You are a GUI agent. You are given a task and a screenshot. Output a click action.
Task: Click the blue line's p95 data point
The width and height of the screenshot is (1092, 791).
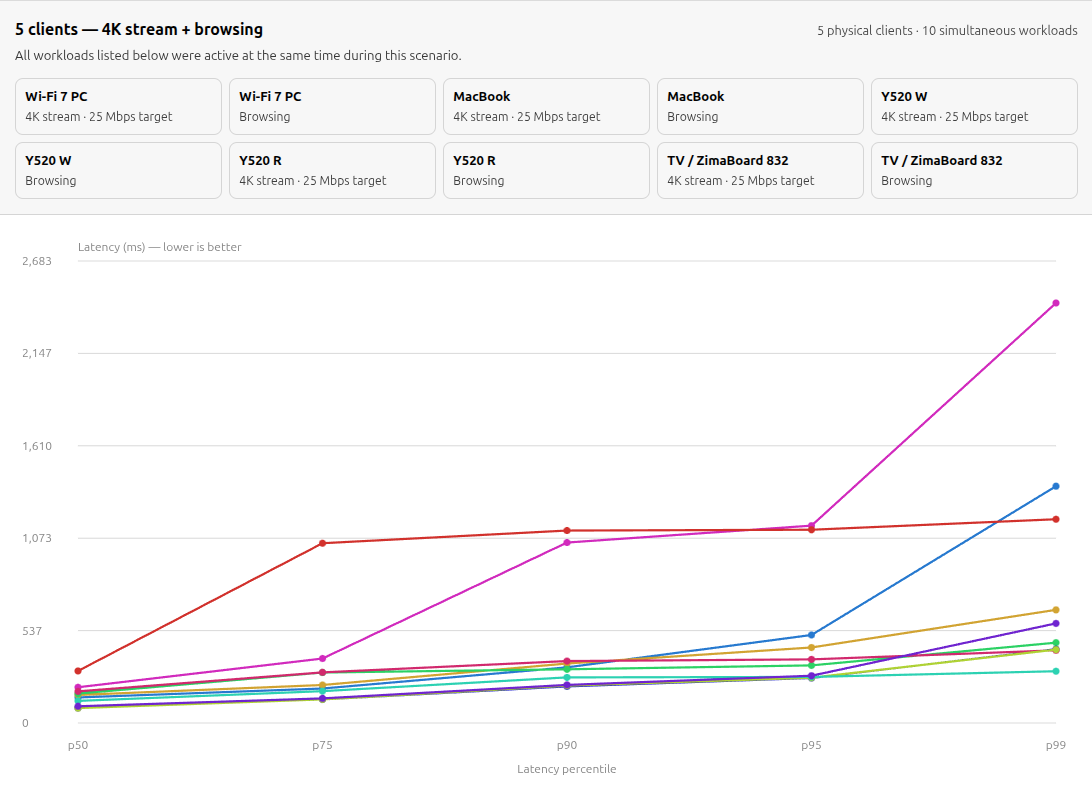(x=811, y=635)
